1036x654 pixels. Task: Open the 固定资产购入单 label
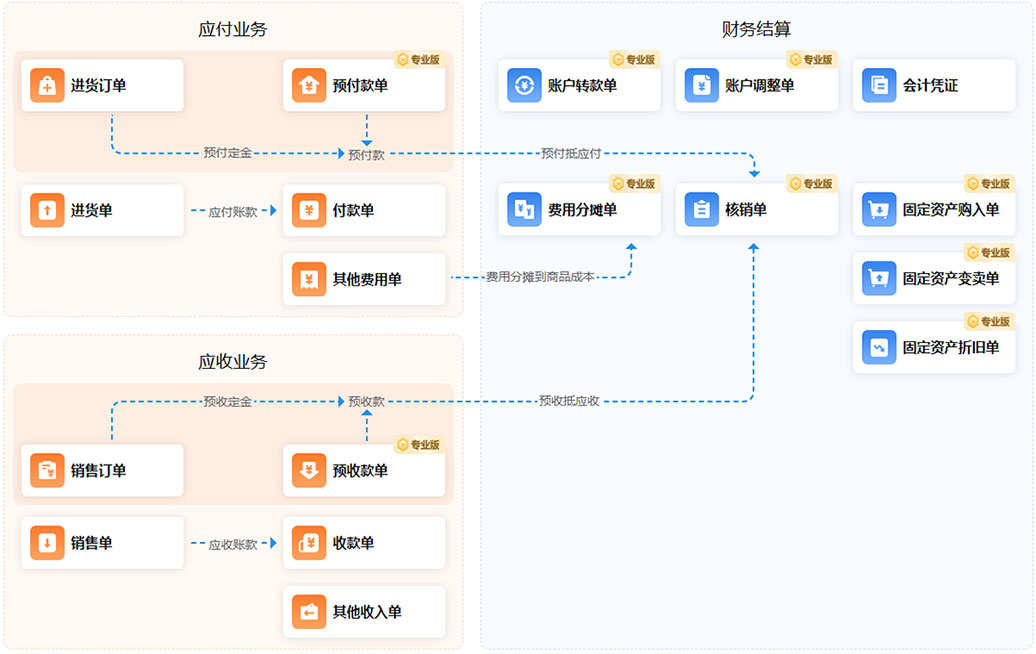pyautogui.click(x=951, y=209)
